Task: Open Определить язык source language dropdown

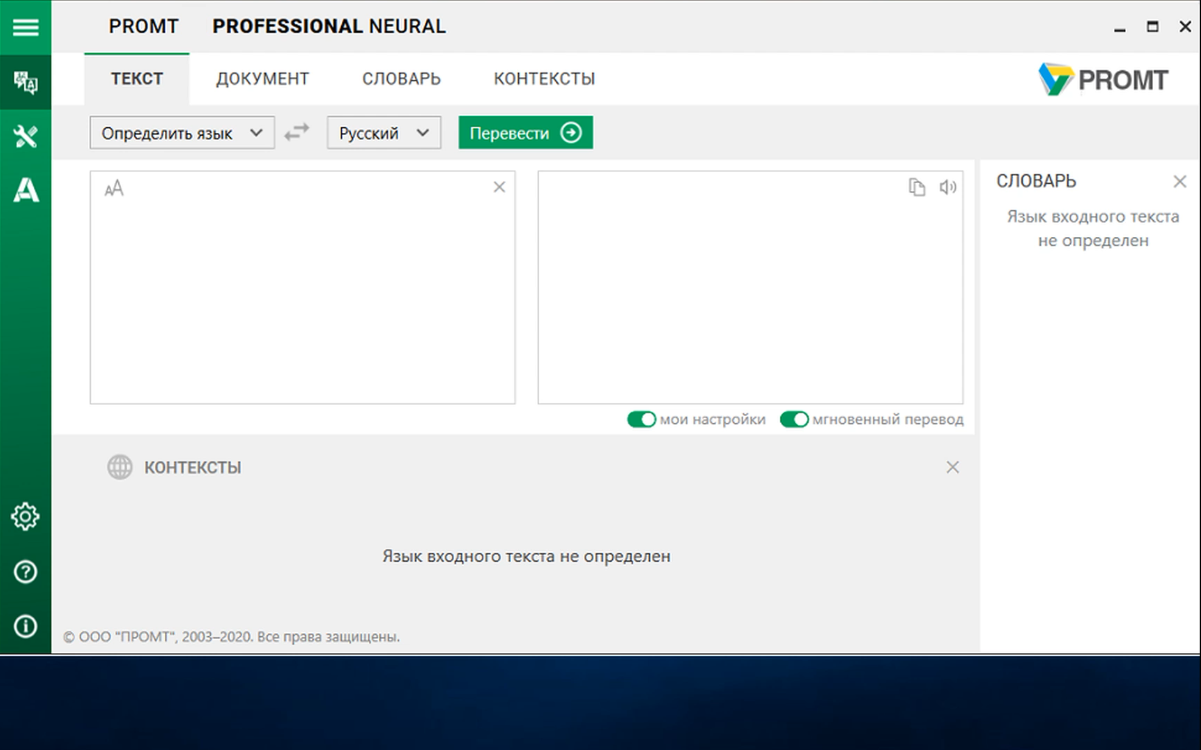Action: point(182,133)
